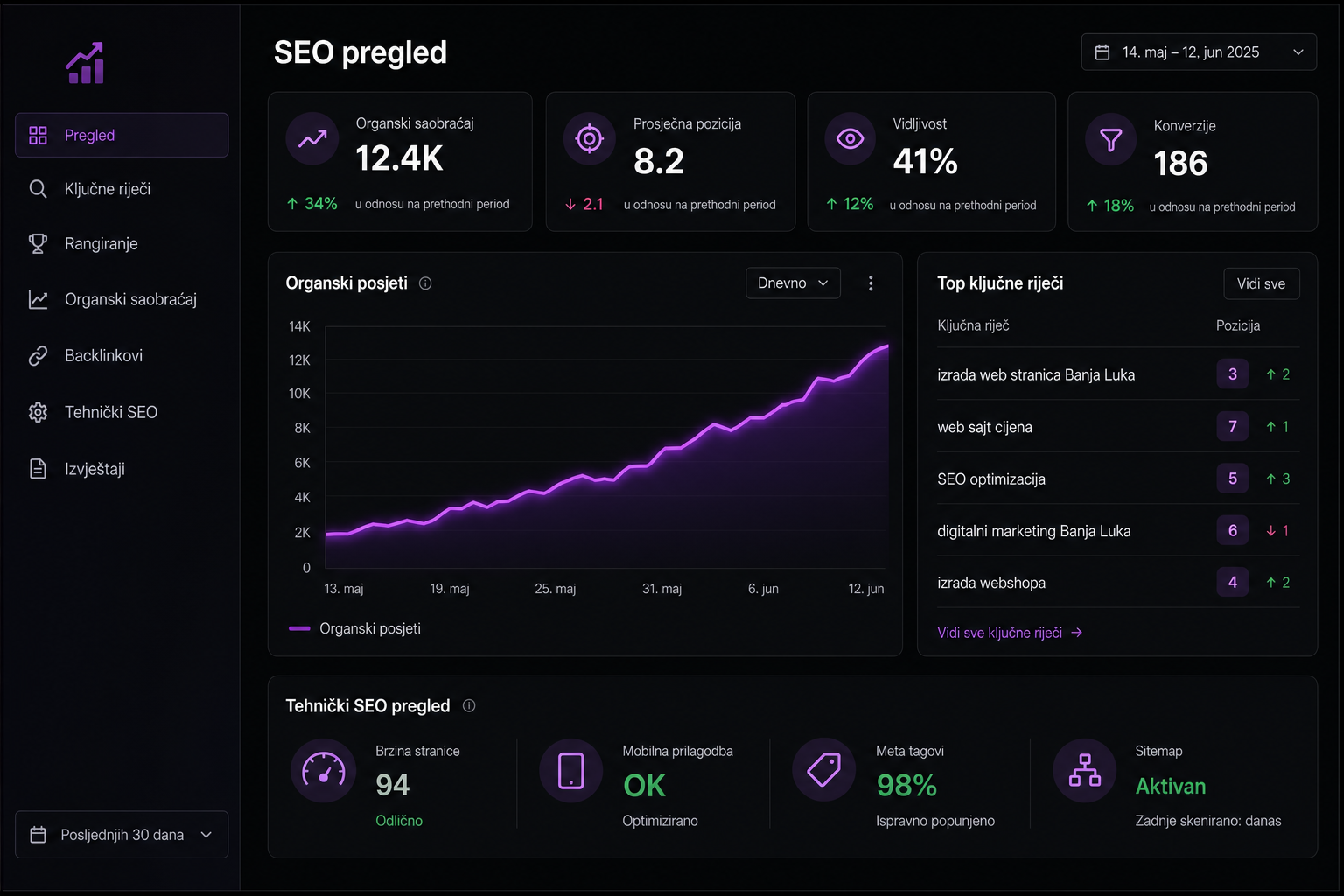1344x896 pixels.
Task: Click the Meta tagovi 98% value
Action: coord(906,785)
